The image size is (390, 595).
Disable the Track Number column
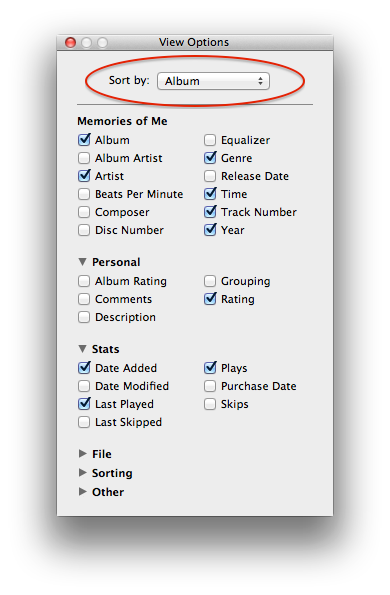point(210,212)
